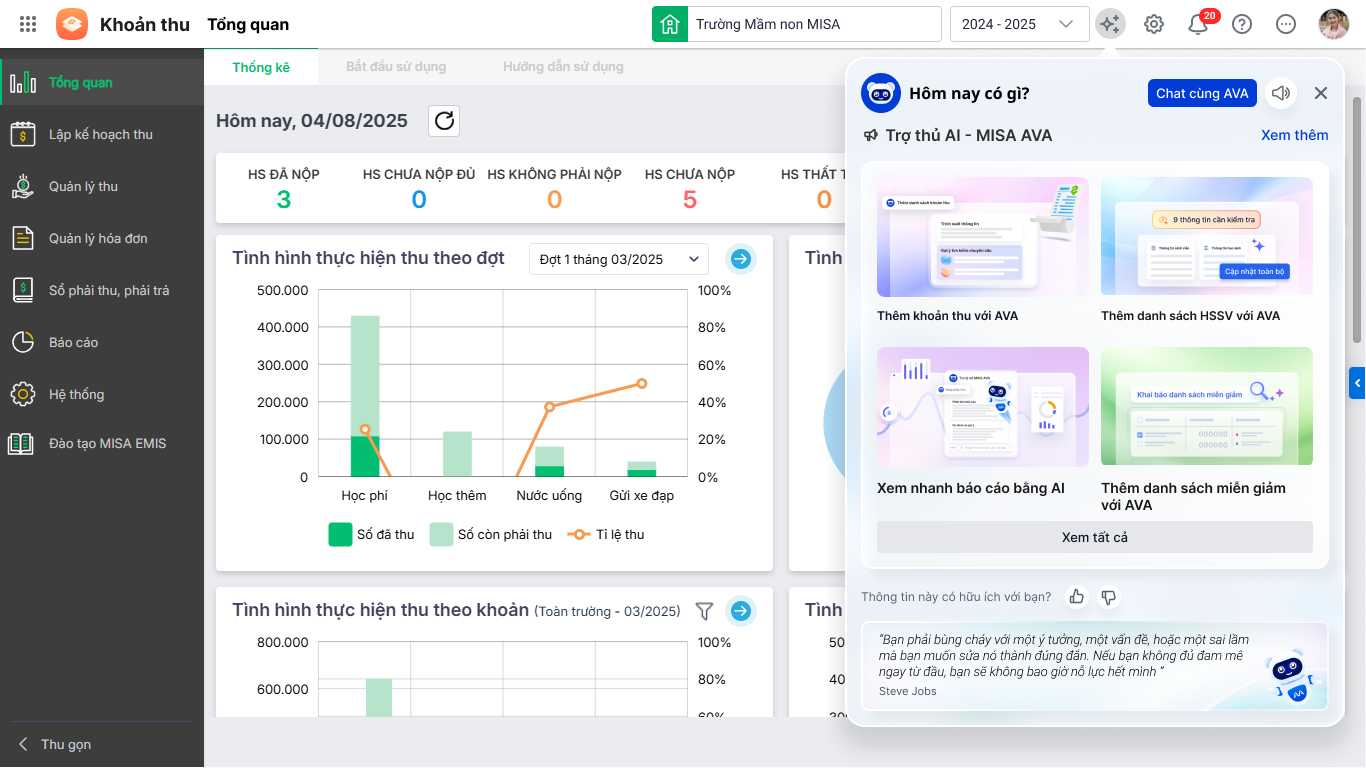Image resolution: width=1366 pixels, height=768 pixels.
Task: Open the 2024 - 2025 school year dropdown
Action: (1019, 24)
